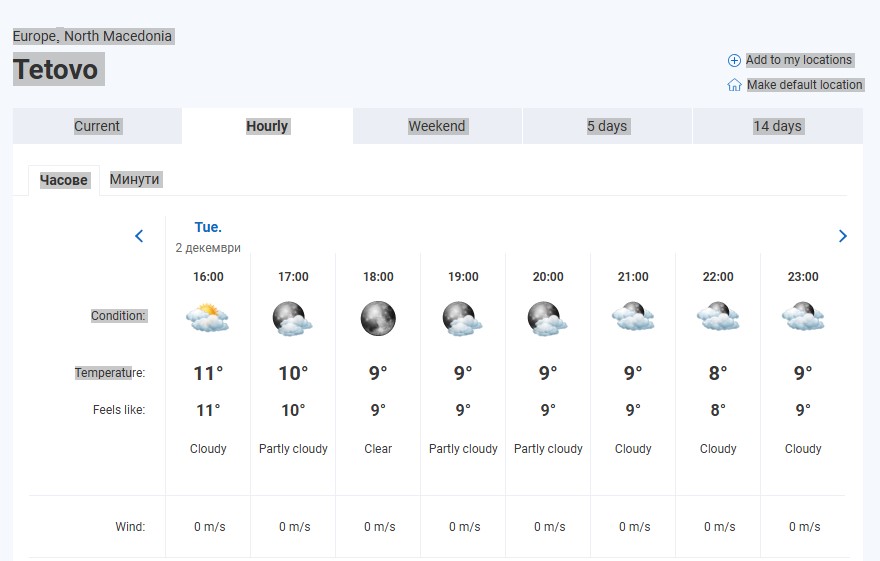This screenshot has height=561, width=880.
Task: Advance to next hours with right chevron
Action: (x=842, y=236)
